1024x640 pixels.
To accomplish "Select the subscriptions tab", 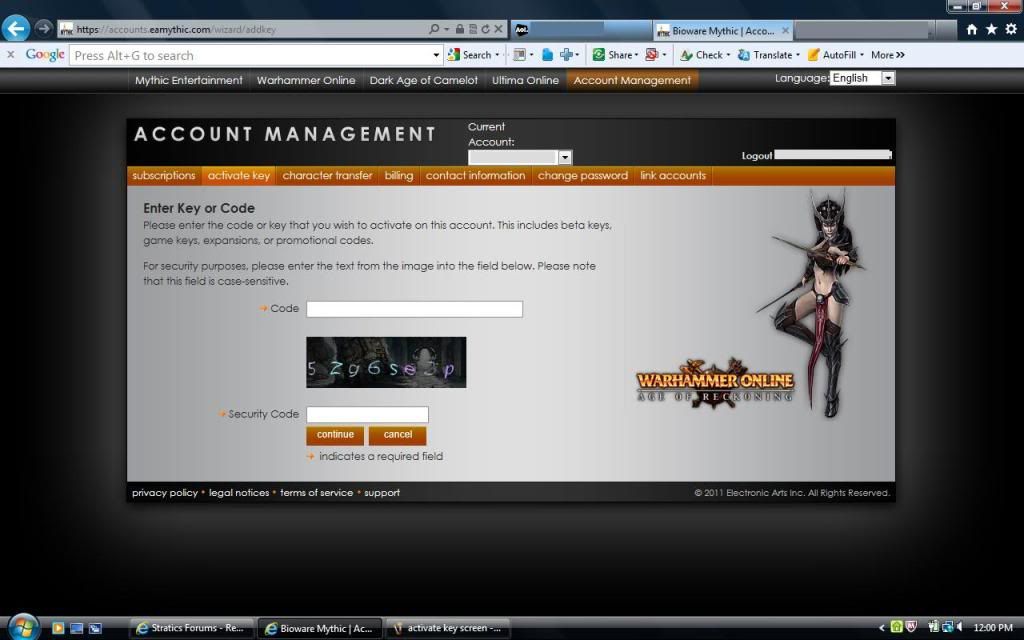I will coord(163,176).
